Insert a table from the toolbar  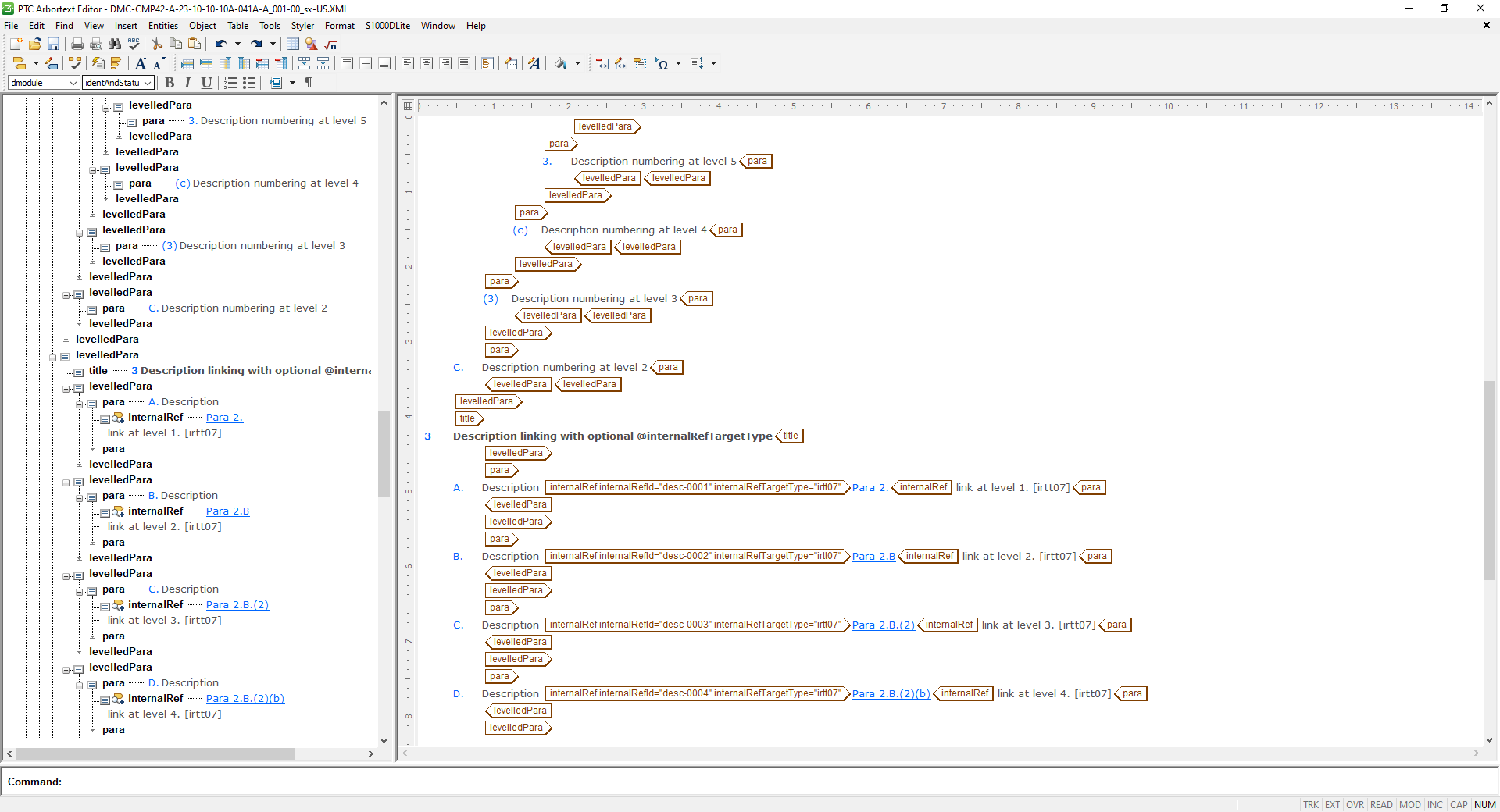292,44
